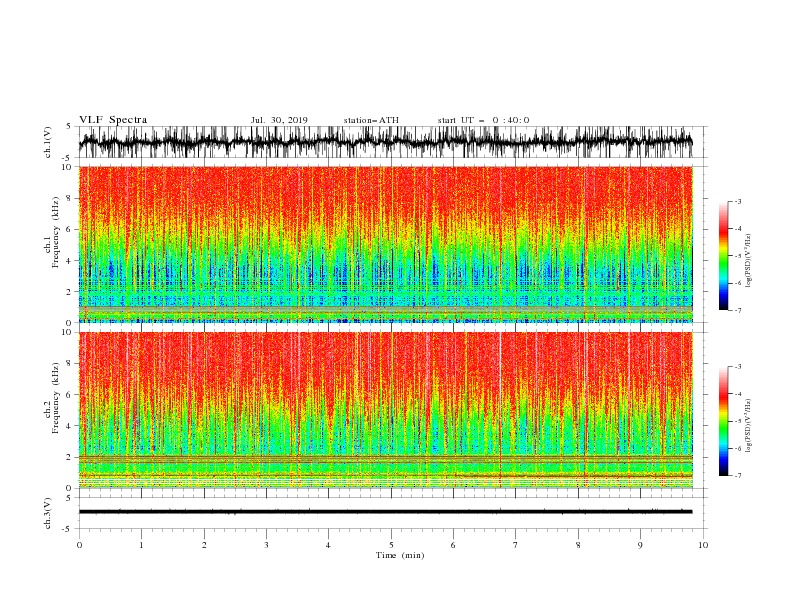This screenshot has height=612, width=792.
Task: Click the "-3" label of ch.1 color bar
Action: click(x=738, y=201)
